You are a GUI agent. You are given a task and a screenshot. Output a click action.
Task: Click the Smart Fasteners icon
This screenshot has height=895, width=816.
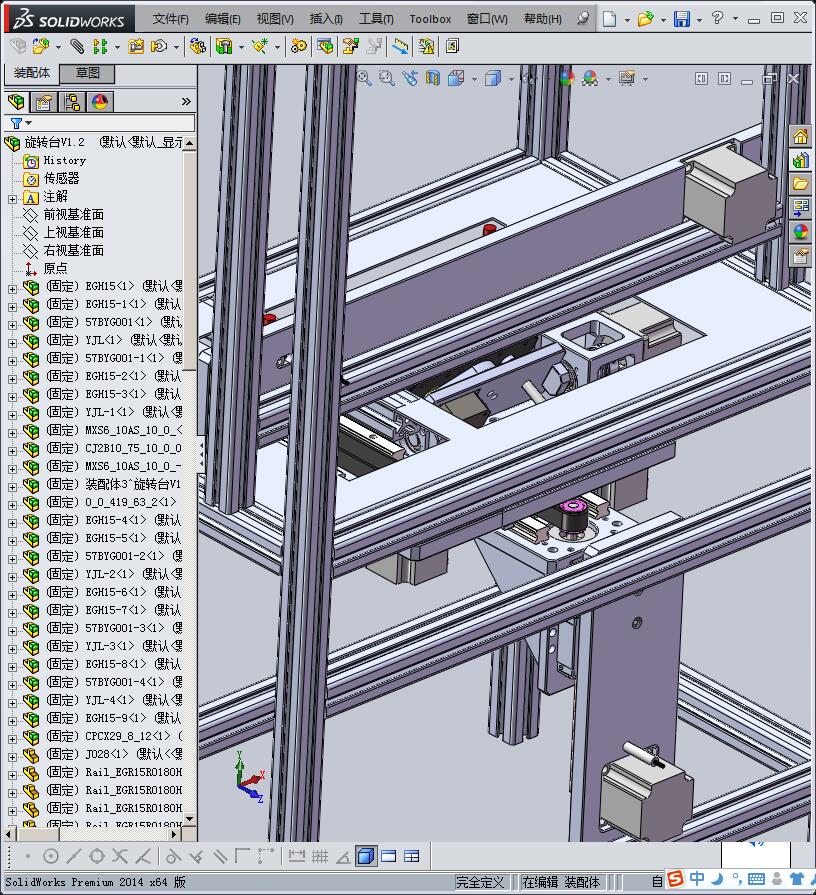pos(136,46)
